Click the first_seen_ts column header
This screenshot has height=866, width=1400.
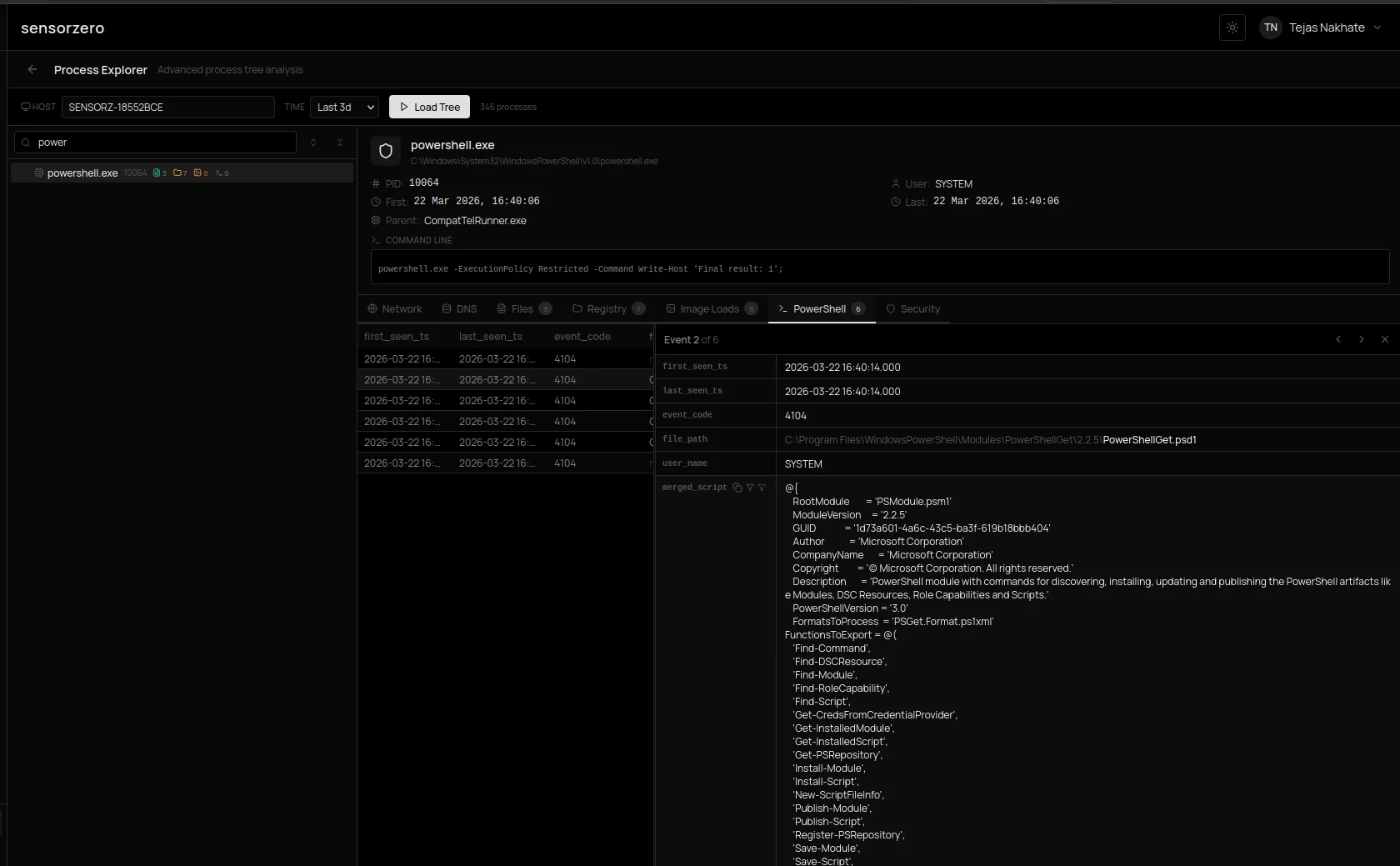397,336
